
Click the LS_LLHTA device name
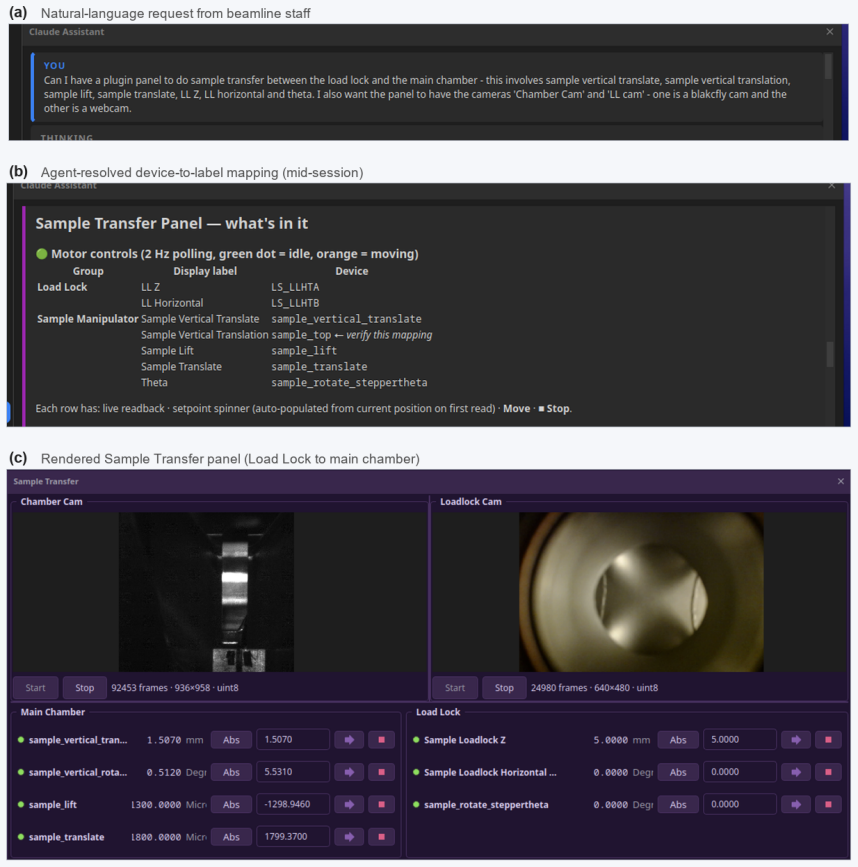[x=295, y=287]
